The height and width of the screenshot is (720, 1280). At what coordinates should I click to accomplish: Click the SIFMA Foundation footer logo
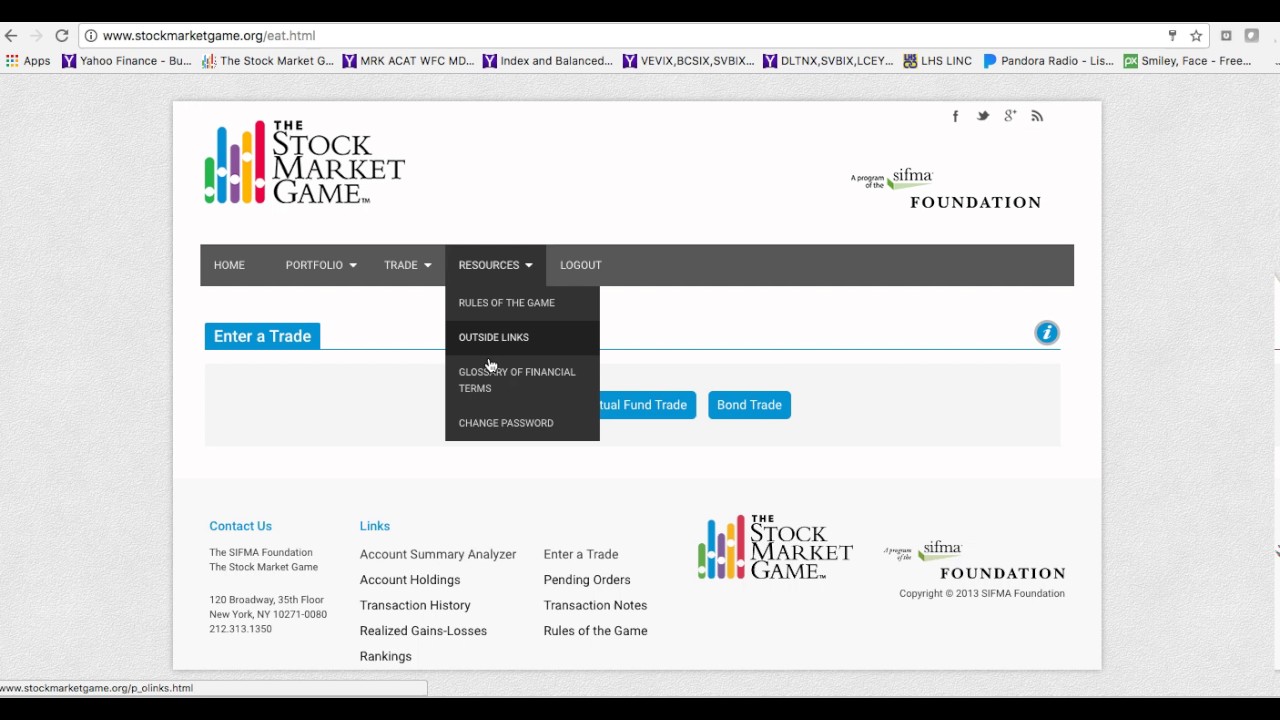974,560
